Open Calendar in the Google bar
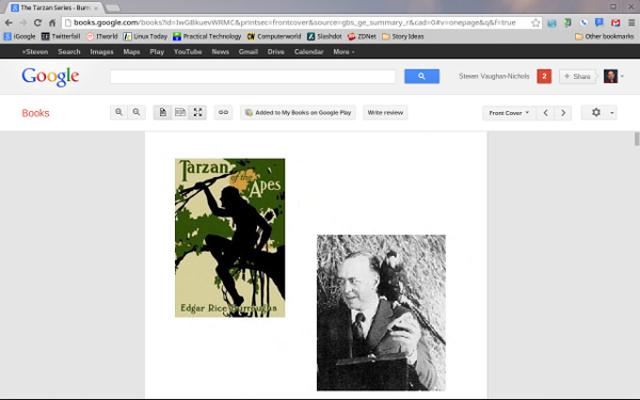This screenshot has height=400, width=640. tap(309, 52)
